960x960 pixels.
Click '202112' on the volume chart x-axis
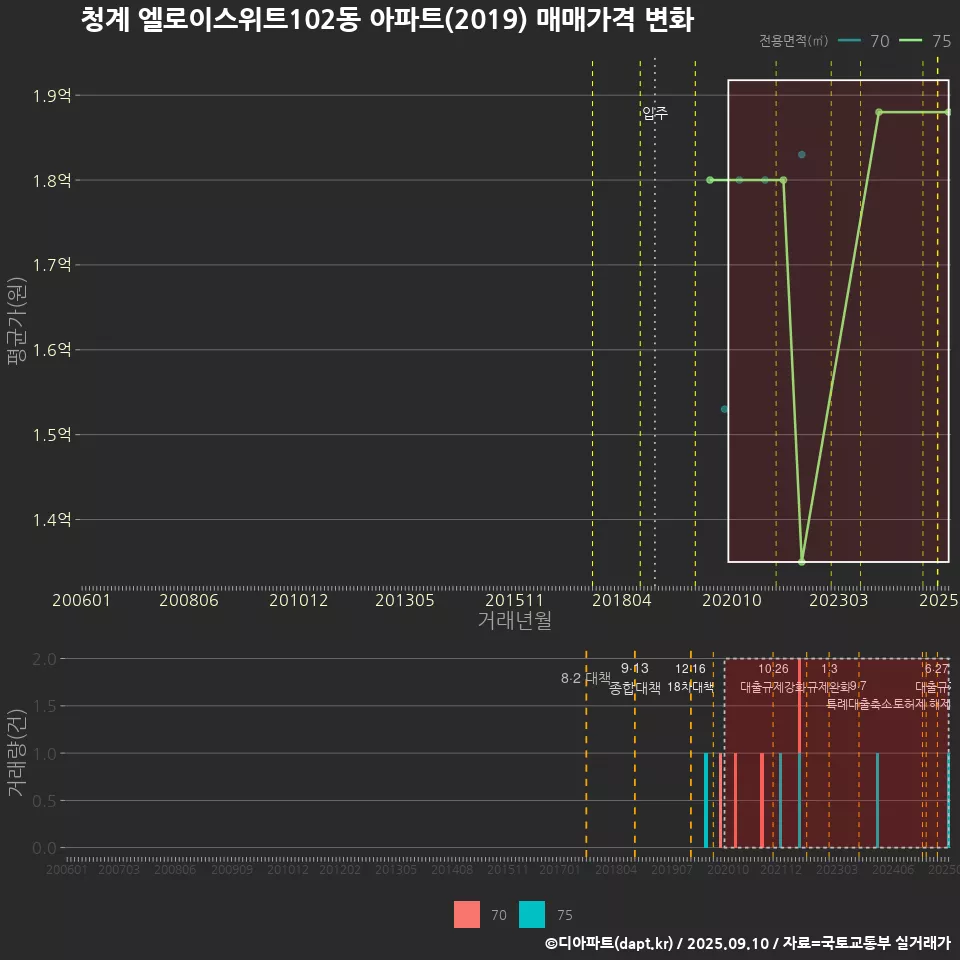tap(781, 869)
